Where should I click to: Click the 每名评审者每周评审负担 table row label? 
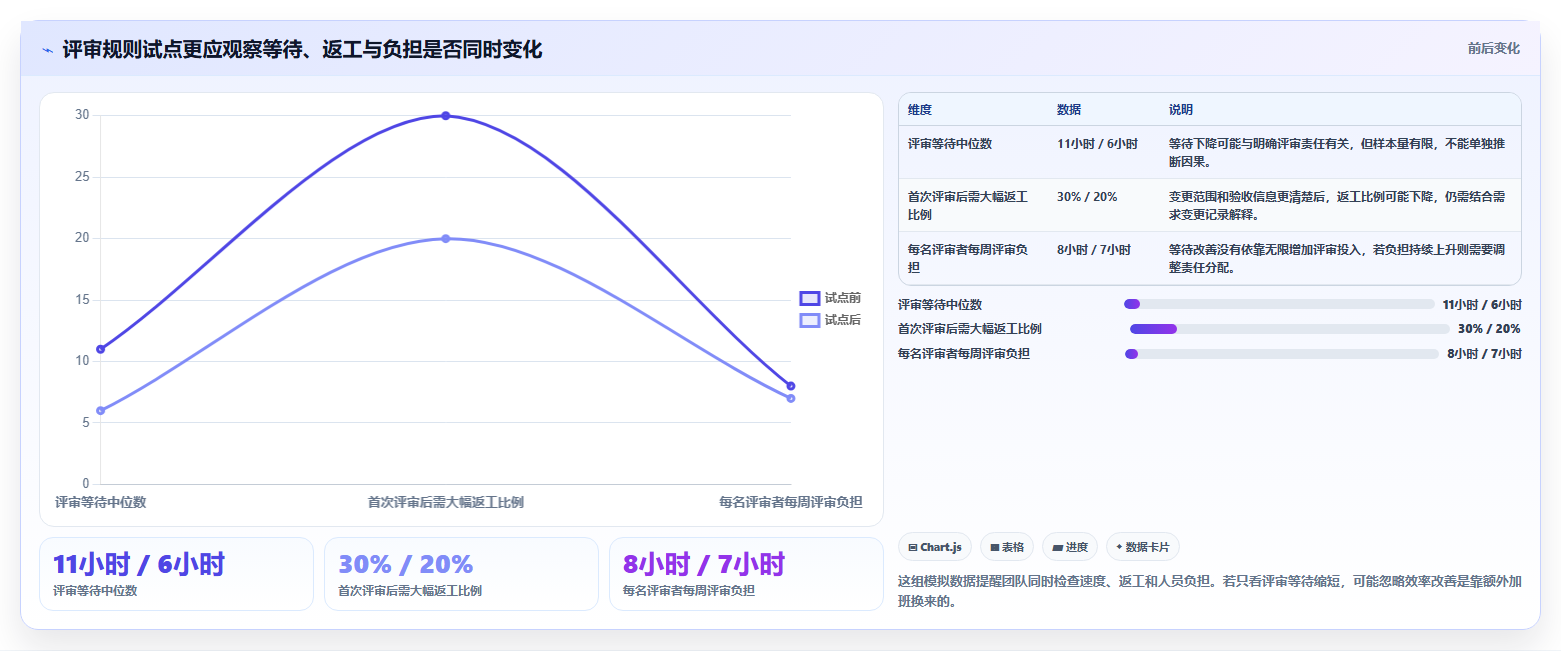click(968, 259)
